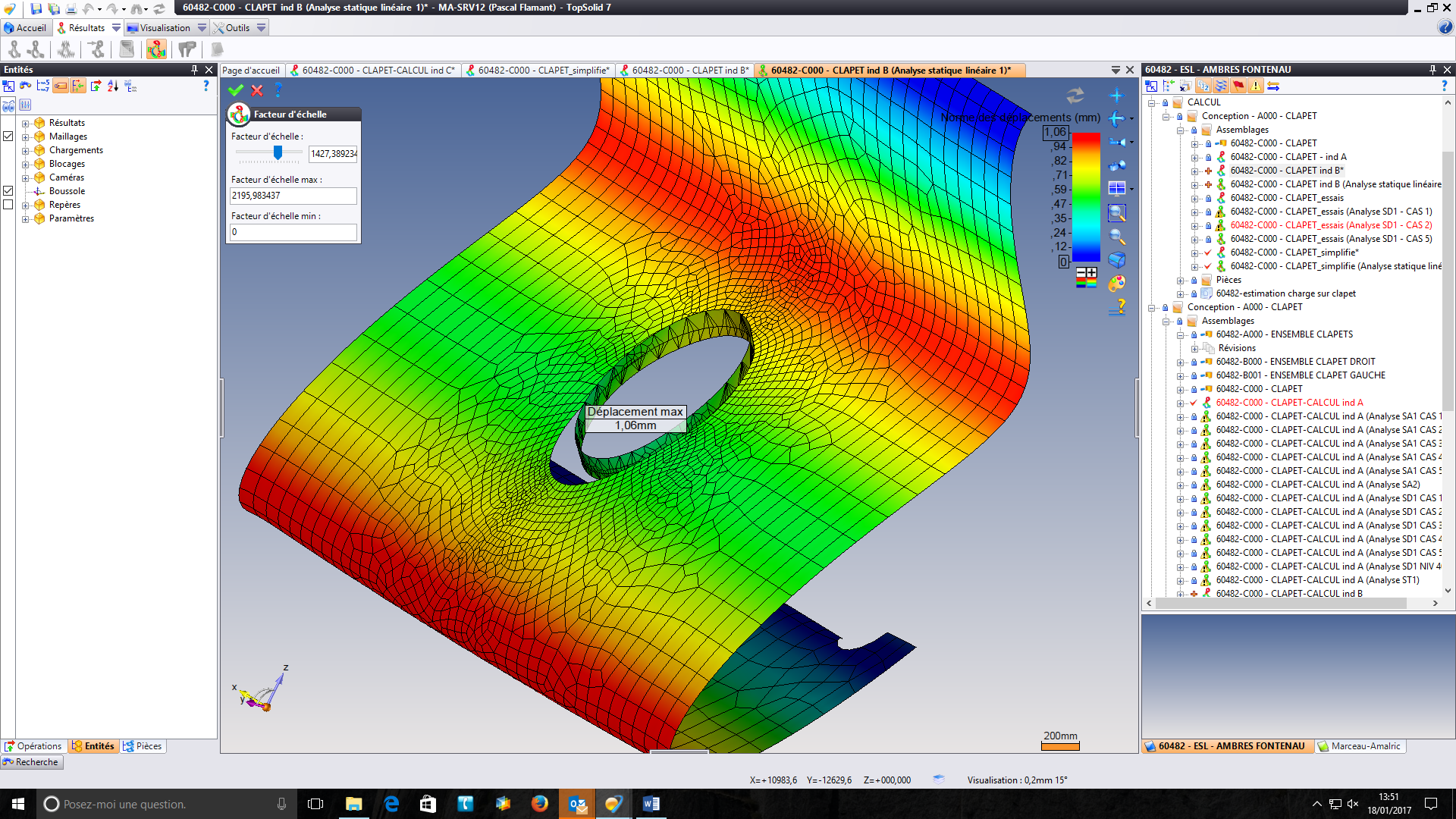Select the zoom window magnifier icon
1456x819 pixels.
1117,213
